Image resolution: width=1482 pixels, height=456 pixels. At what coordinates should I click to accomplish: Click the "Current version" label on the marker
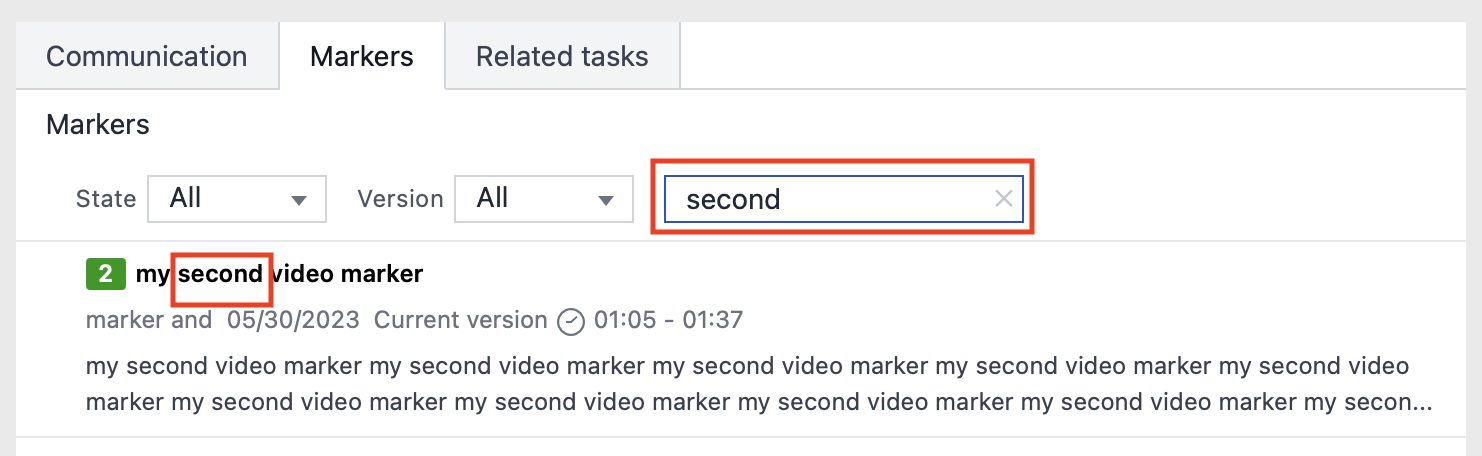tap(460, 321)
